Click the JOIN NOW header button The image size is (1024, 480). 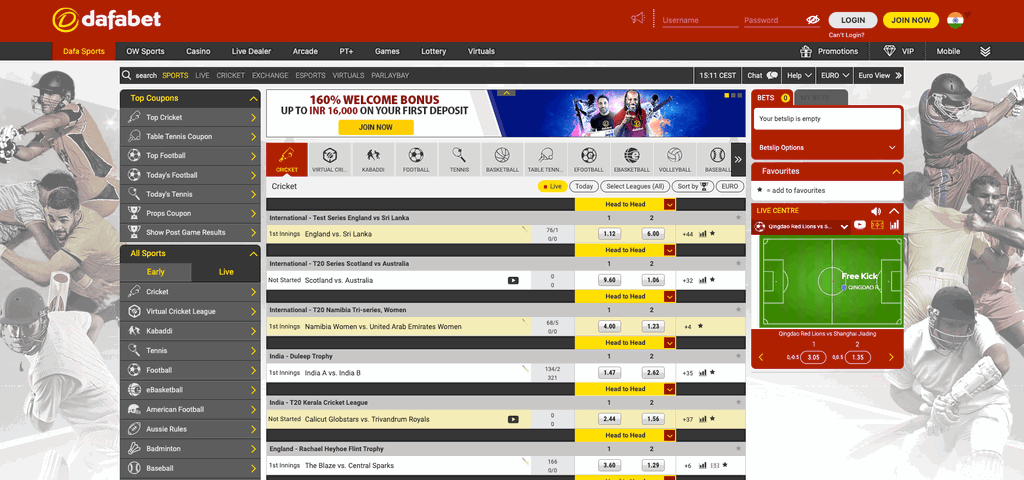click(911, 20)
